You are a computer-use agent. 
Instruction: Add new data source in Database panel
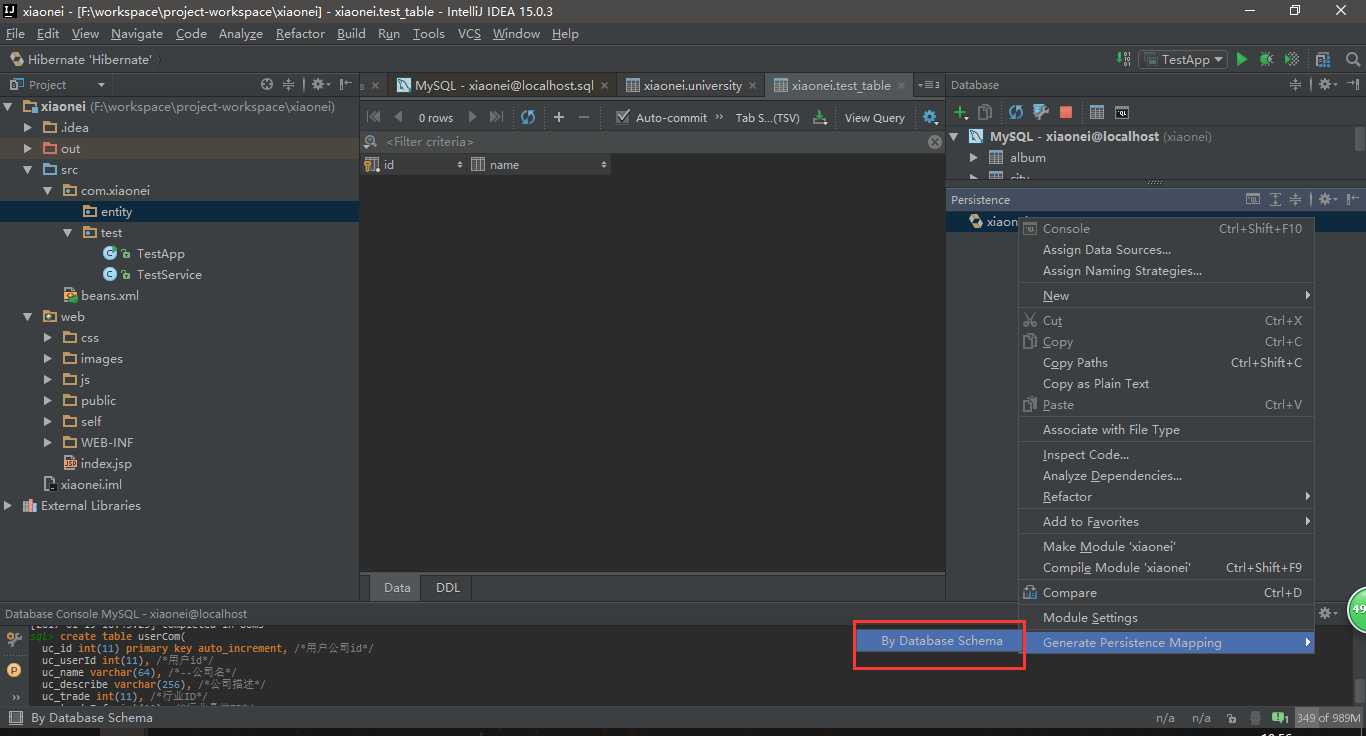[961, 112]
